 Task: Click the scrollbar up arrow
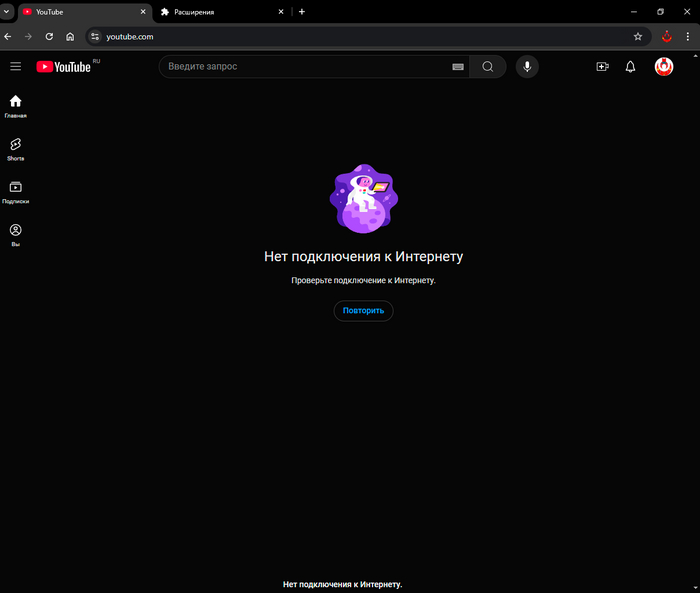point(695,56)
